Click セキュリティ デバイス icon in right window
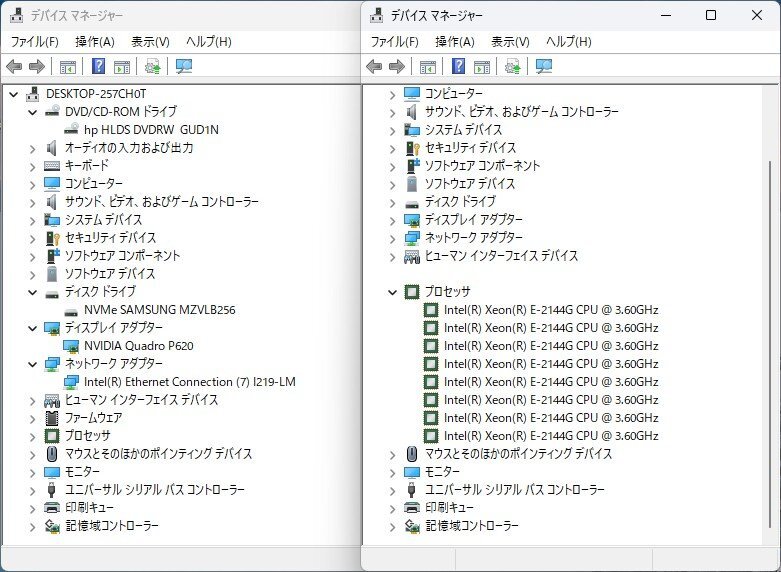The image size is (781, 572). [413, 148]
